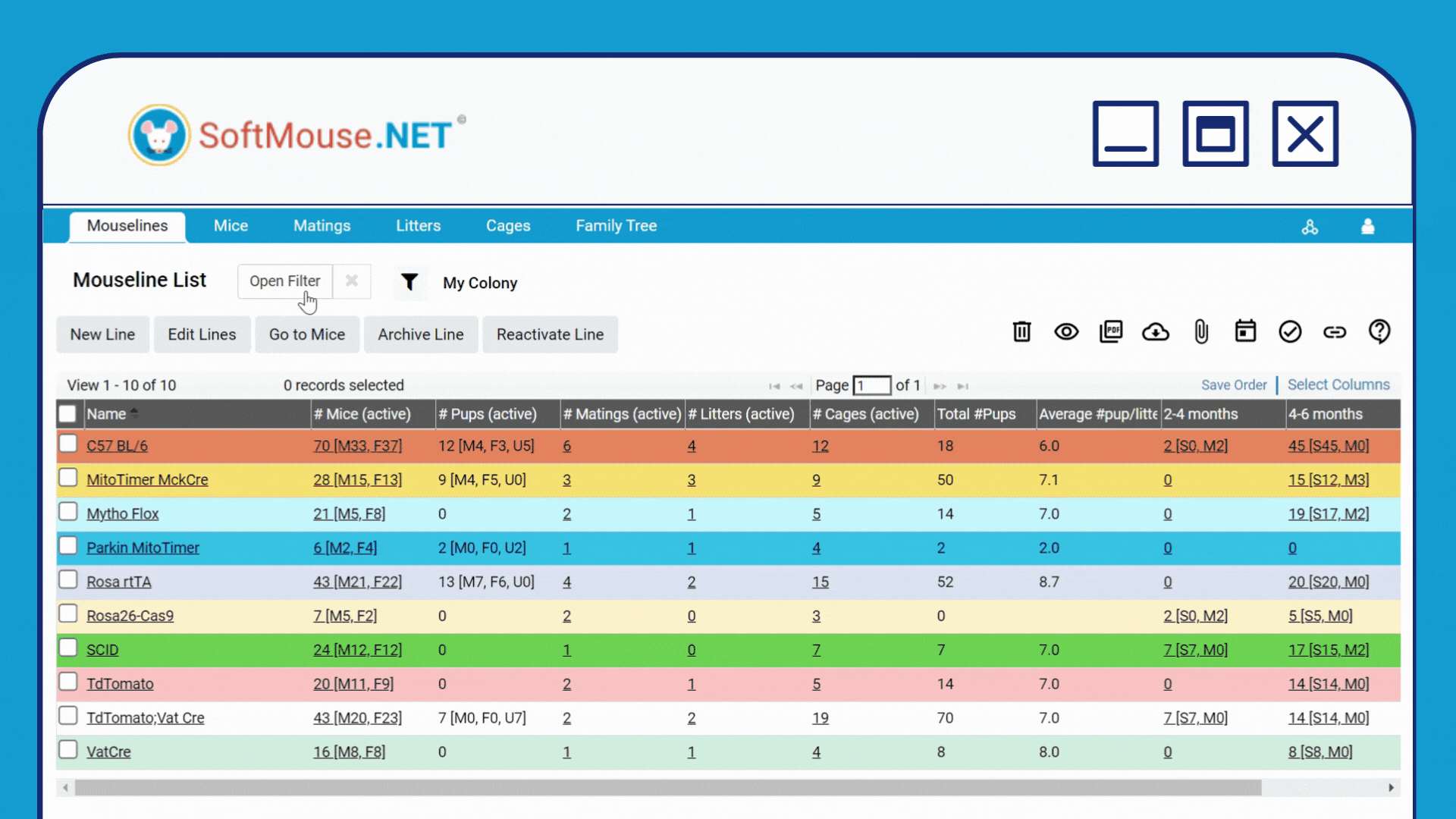
Task: Open Select Columns
Action: [x=1338, y=384]
